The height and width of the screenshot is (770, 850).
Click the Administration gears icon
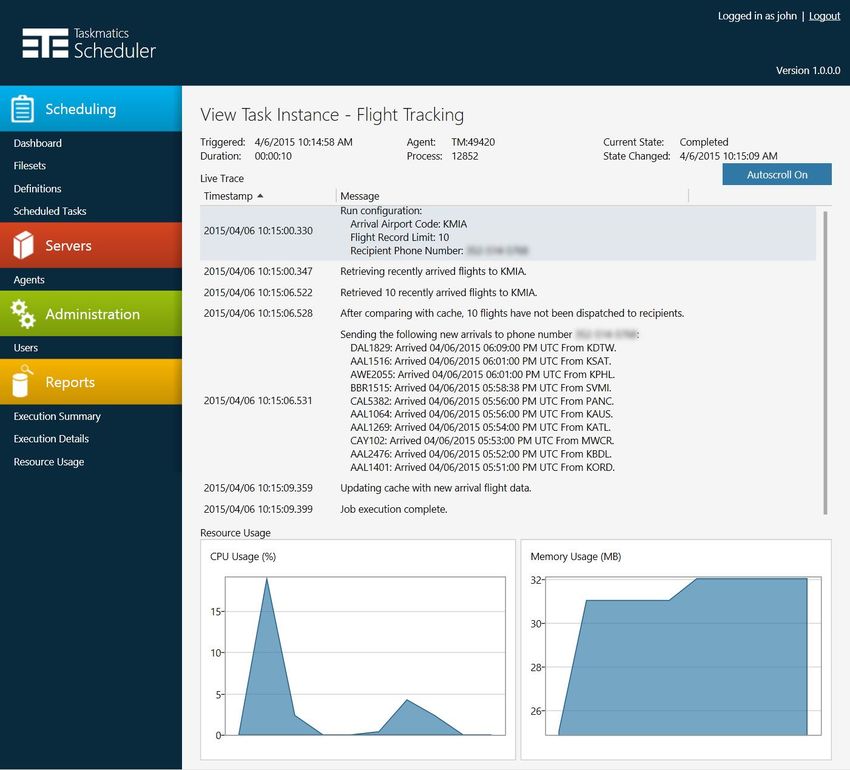coord(23,313)
